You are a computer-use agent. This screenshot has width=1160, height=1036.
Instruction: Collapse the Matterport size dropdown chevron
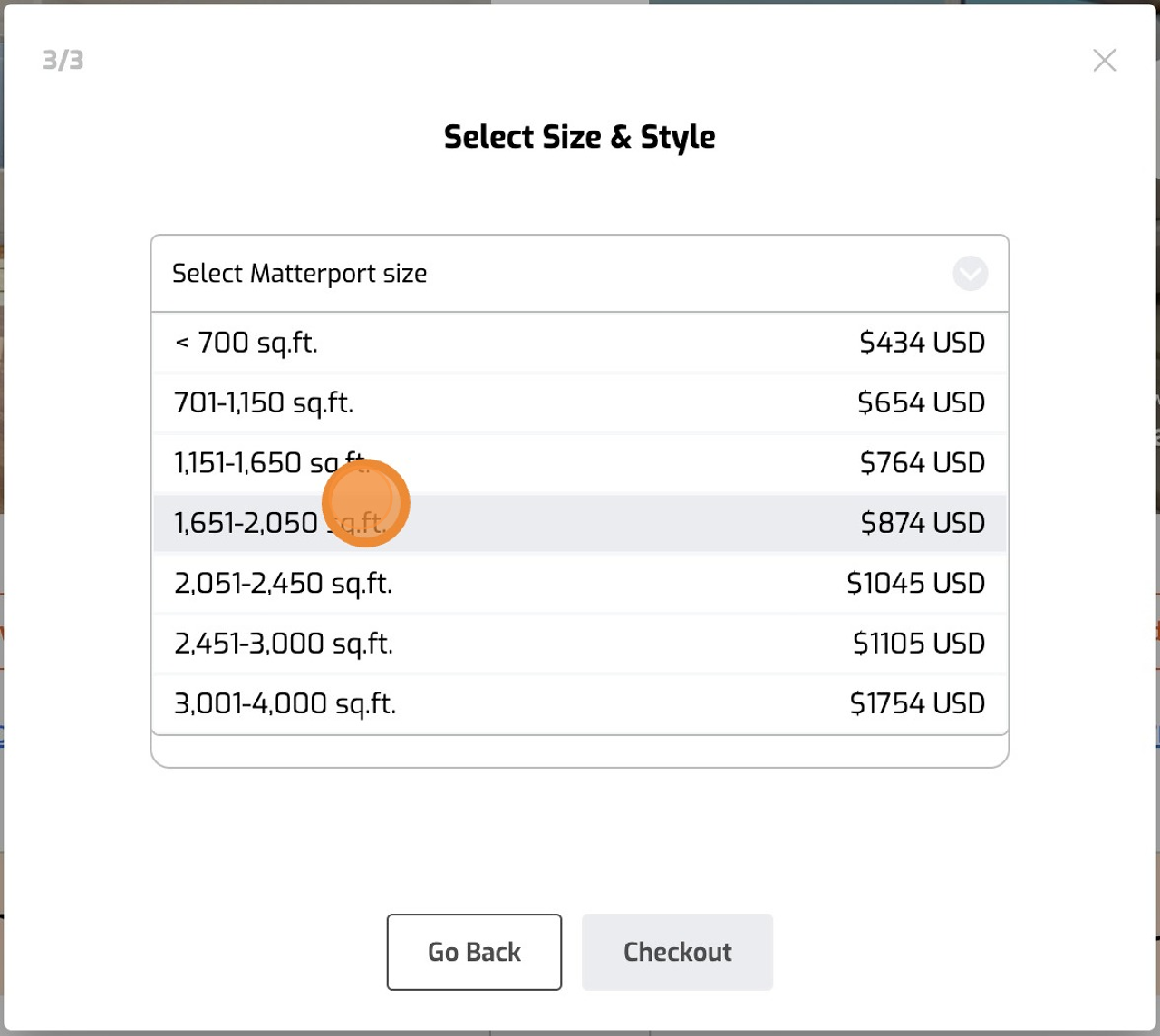coord(970,274)
